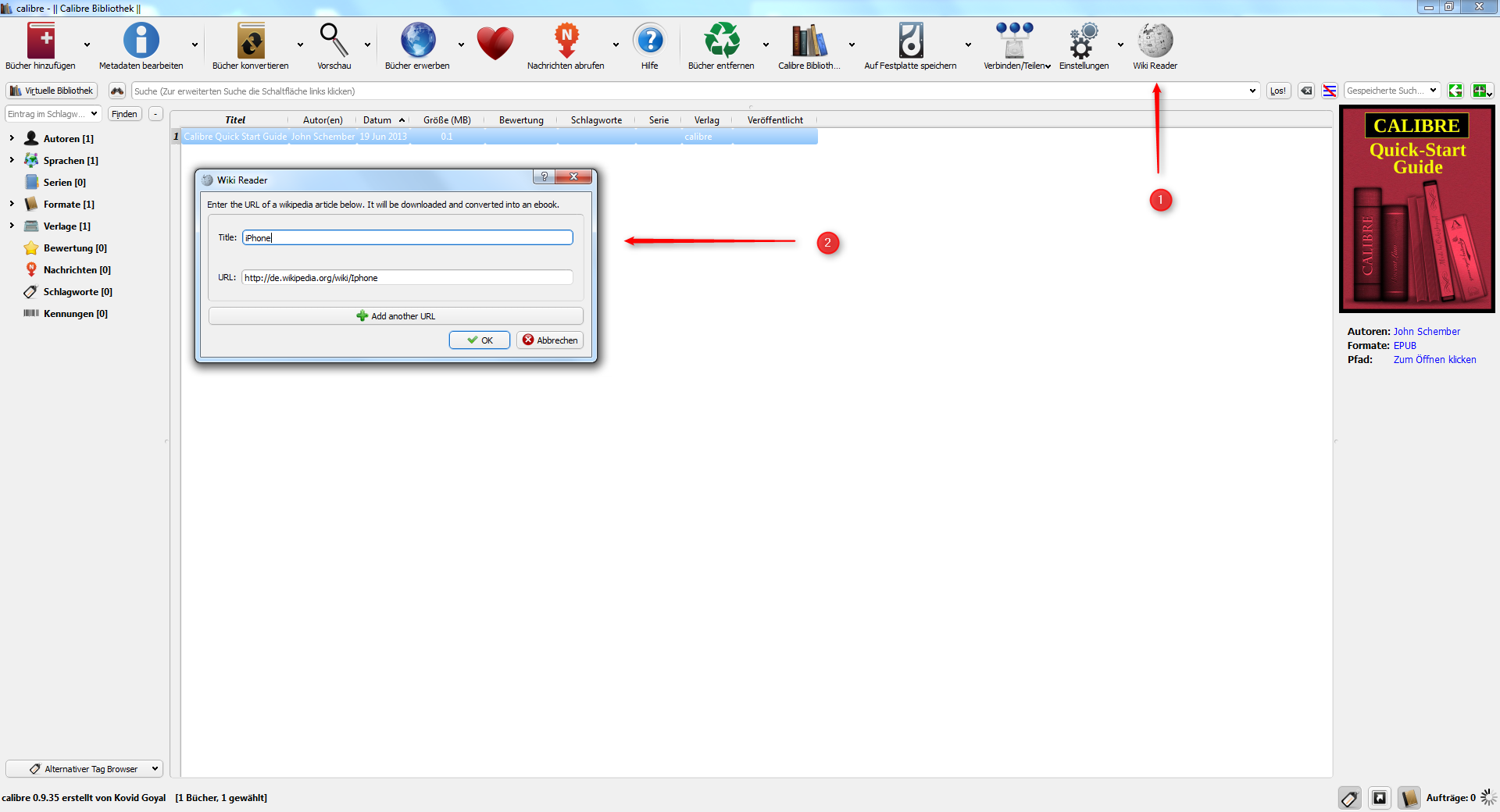This screenshot has width=1500, height=812.
Task: Sort the list by Titel column header
Action: point(234,120)
